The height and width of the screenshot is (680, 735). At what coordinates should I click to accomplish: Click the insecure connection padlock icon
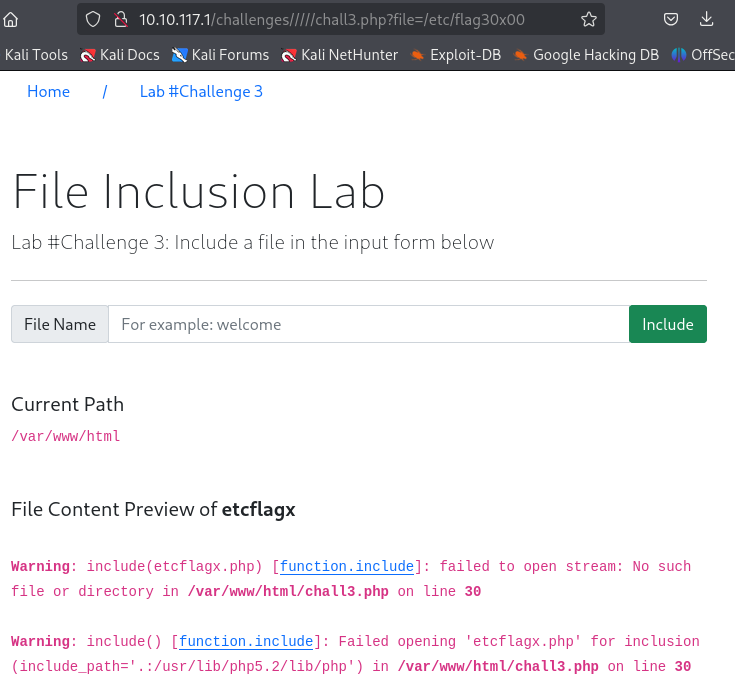pyautogui.click(x=121, y=19)
